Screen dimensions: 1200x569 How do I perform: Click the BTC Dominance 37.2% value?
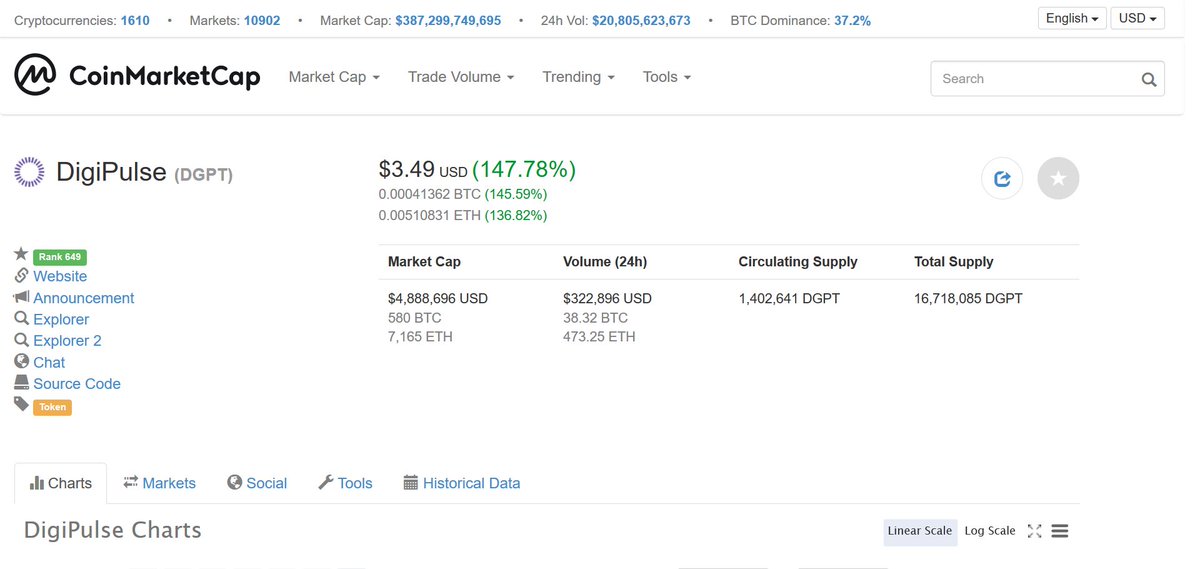coord(852,20)
